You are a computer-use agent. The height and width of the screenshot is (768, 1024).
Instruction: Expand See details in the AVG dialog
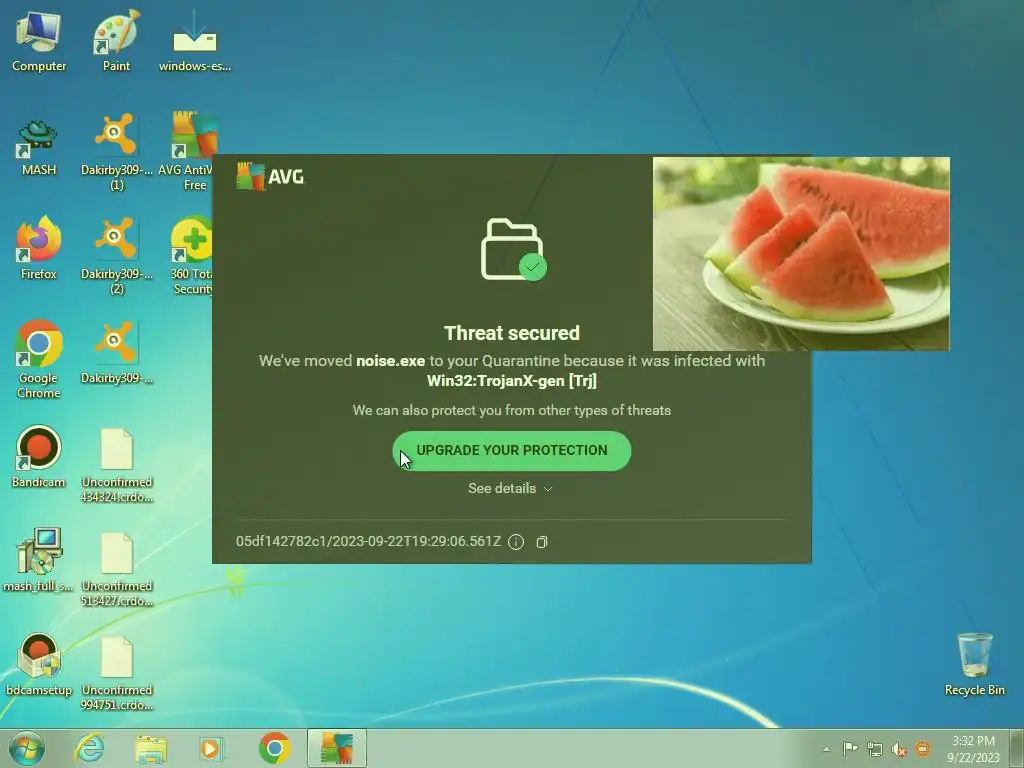click(x=510, y=488)
